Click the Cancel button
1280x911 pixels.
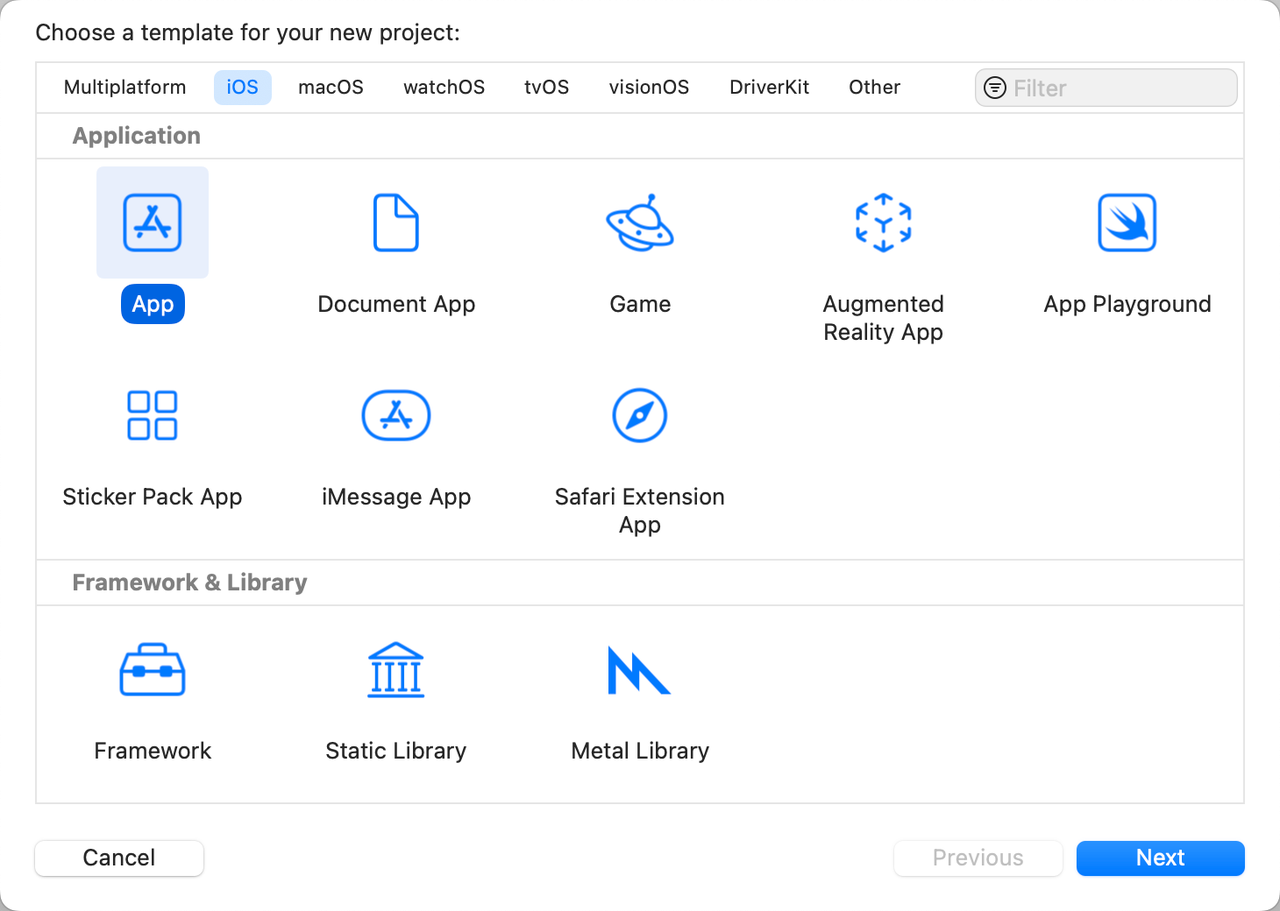click(119, 858)
